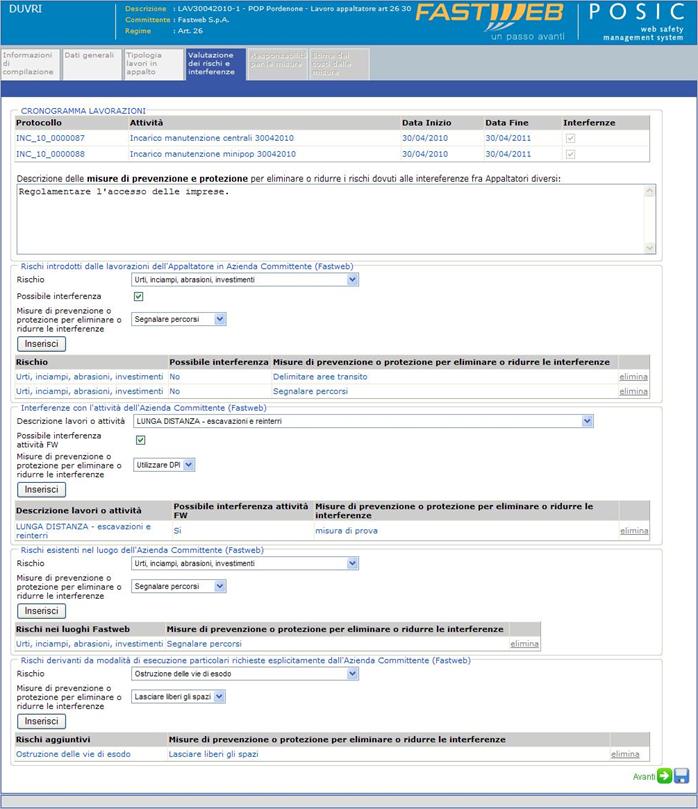
Task: Click the Fastweb logo in header
Action: click(x=490, y=20)
